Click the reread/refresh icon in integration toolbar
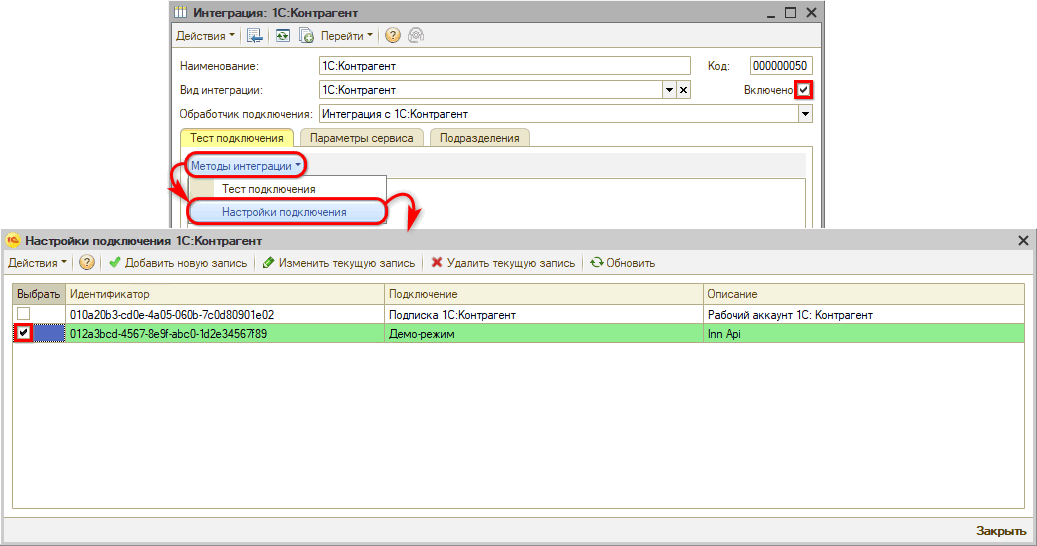The image size is (1037, 546). 283,36
